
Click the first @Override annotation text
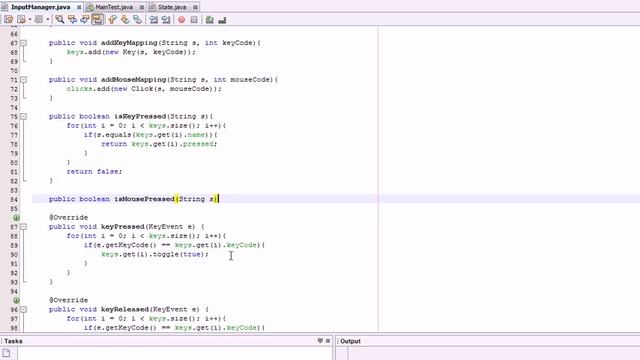[x=69, y=218]
